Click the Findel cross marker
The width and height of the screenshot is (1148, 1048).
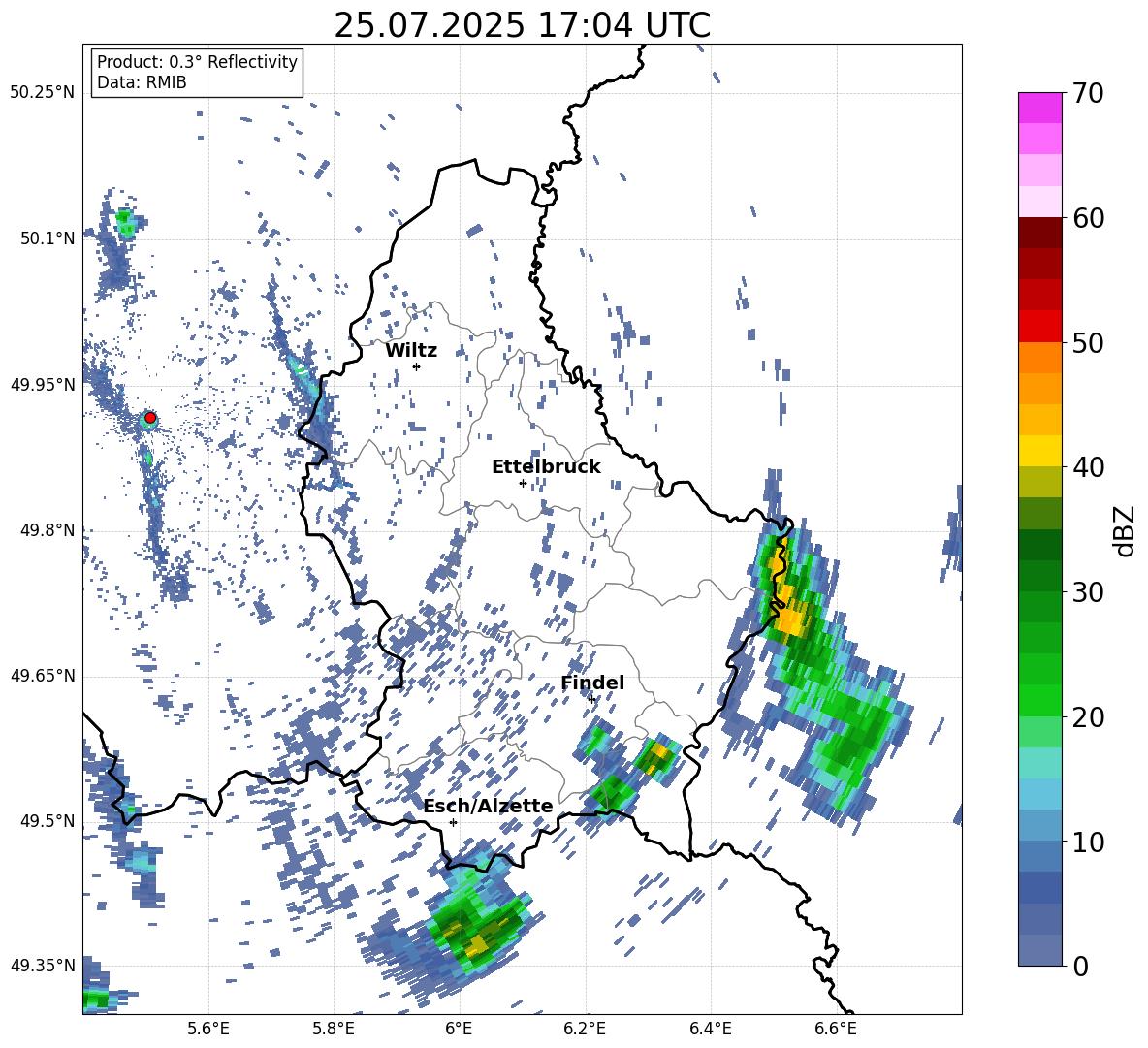click(591, 700)
